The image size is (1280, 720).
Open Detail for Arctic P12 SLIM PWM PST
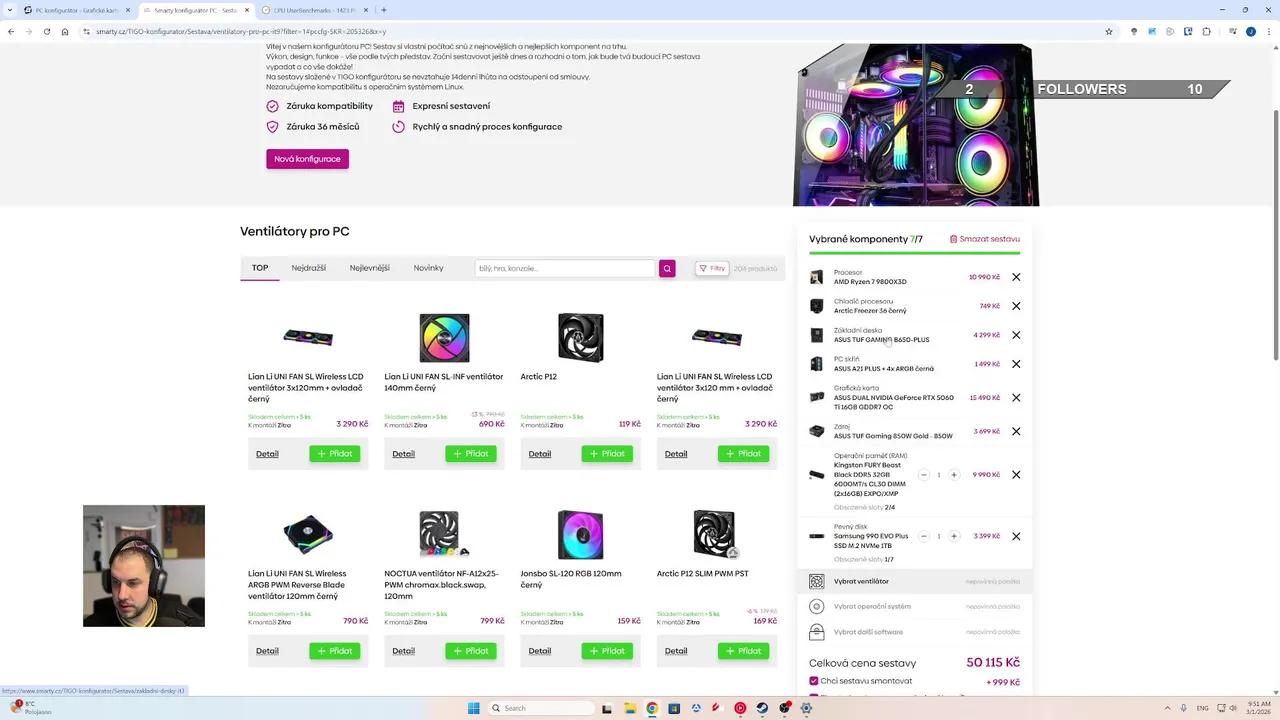pyautogui.click(x=676, y=651)
